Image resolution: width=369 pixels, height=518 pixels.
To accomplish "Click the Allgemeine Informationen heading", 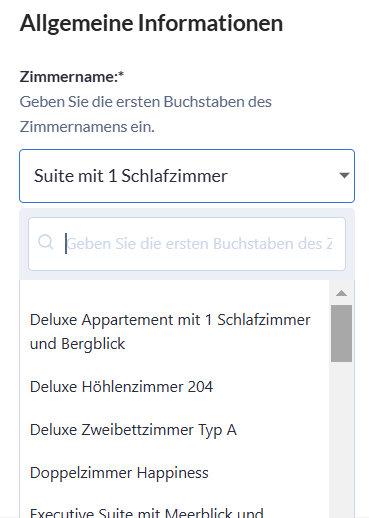I will pos(151,23).
